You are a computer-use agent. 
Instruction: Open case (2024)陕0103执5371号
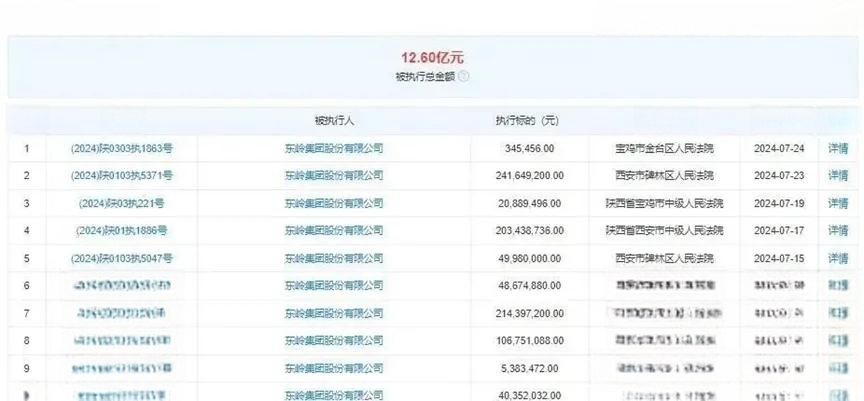pyautogui.click(x=122, y=176)
